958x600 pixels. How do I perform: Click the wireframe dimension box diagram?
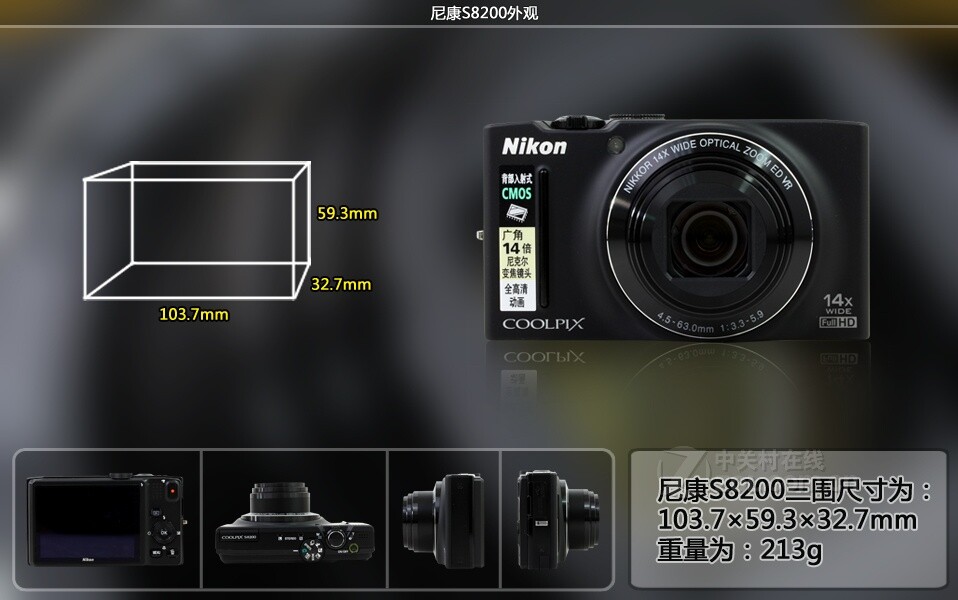(x=197, y=230)
